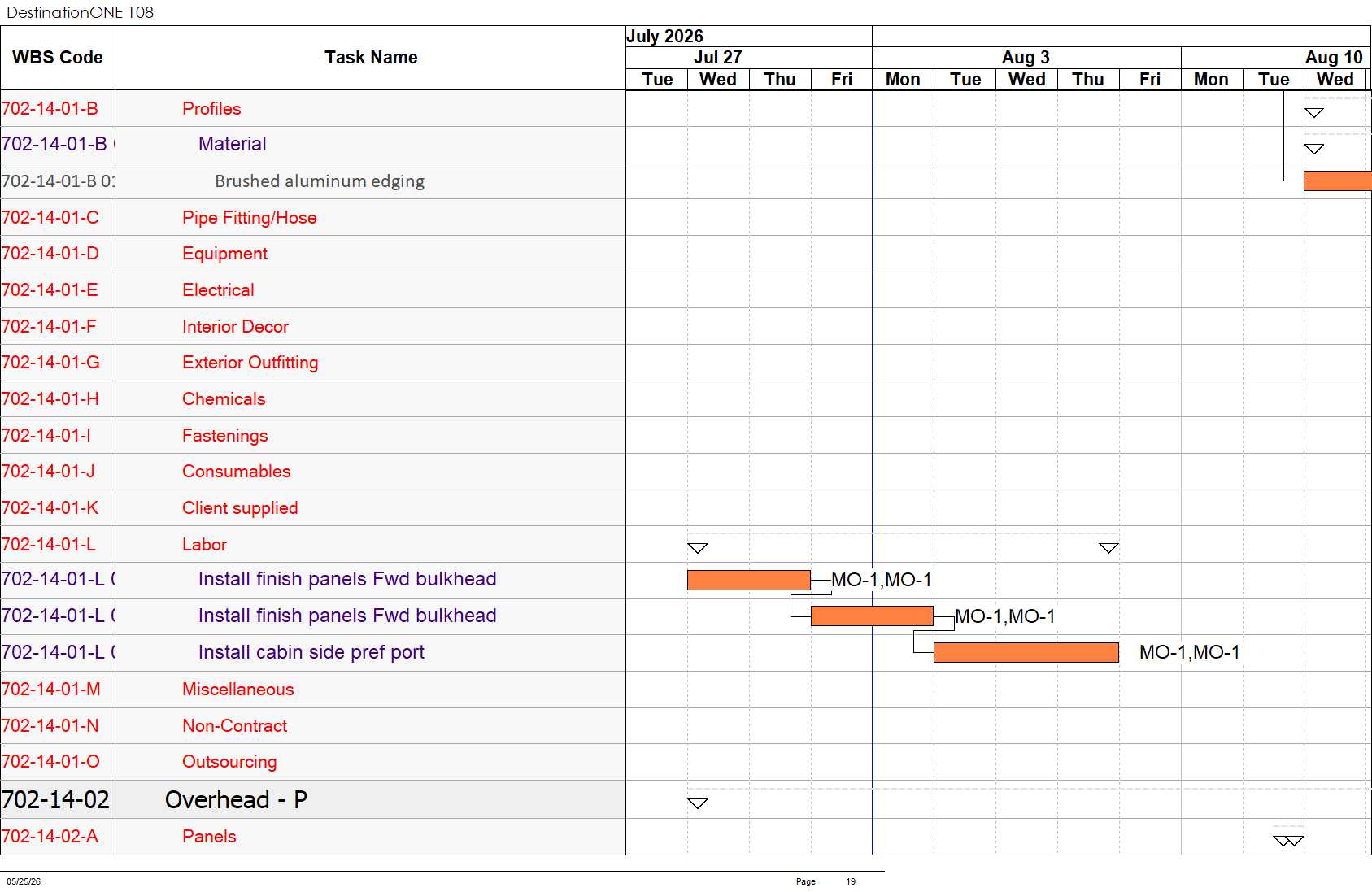Click WBS code 702-14-01-J

tap(47, 472)
